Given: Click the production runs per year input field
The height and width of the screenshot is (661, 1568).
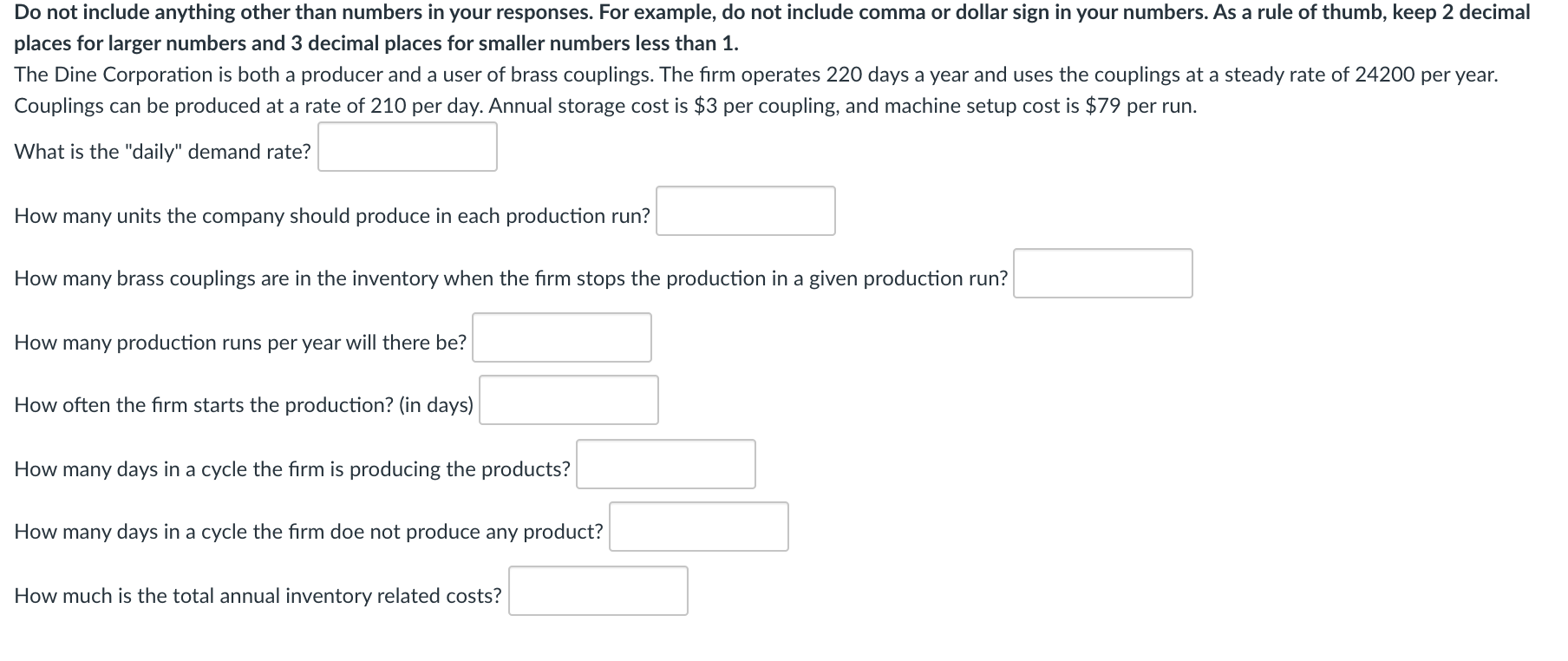Looking at the screenshot, I should point(562,337).
